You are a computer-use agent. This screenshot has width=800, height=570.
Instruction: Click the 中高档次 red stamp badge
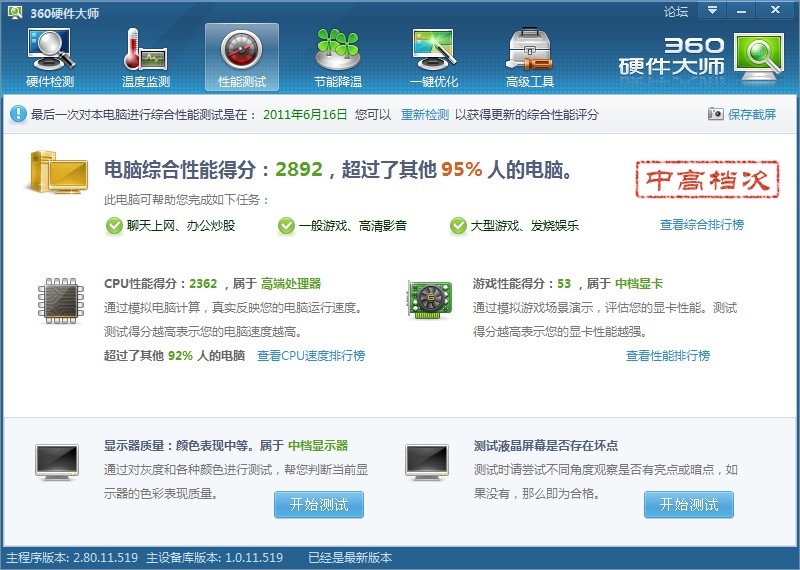pyautogui.click(x=708, y=179)
